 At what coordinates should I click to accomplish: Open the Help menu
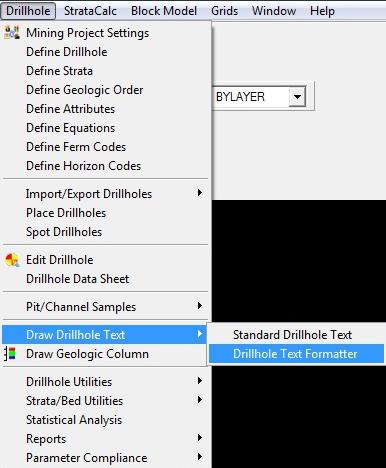(322, 11)
